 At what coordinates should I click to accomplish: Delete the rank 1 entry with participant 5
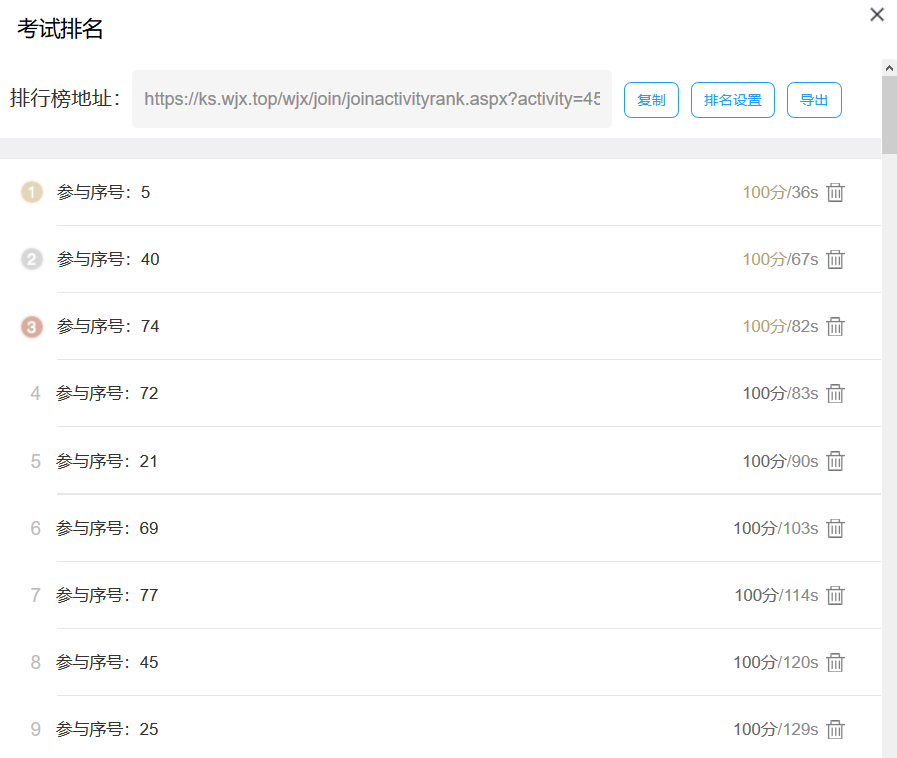click(x=835, y=192)
